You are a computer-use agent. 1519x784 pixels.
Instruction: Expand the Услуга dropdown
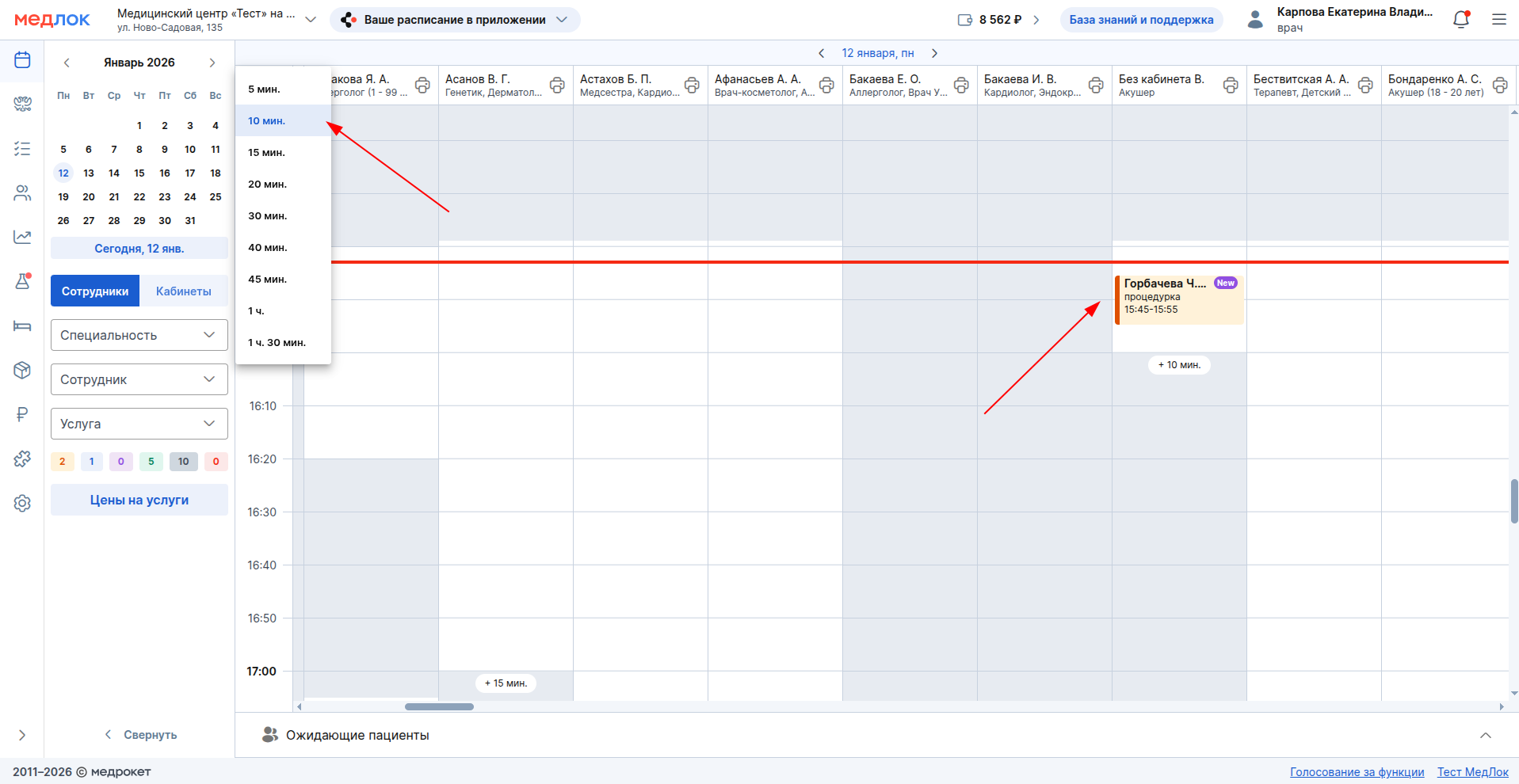[139, 424]
